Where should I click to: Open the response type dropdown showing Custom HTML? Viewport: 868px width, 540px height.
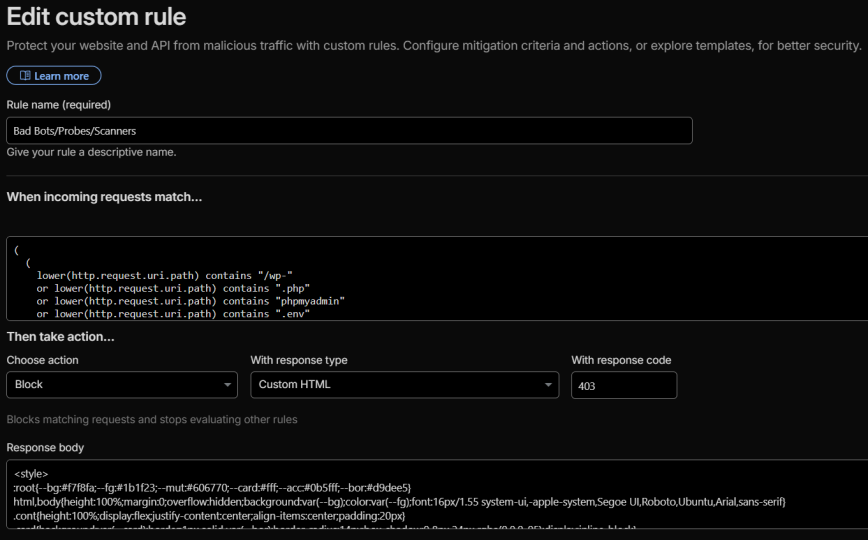click(404, 385)
